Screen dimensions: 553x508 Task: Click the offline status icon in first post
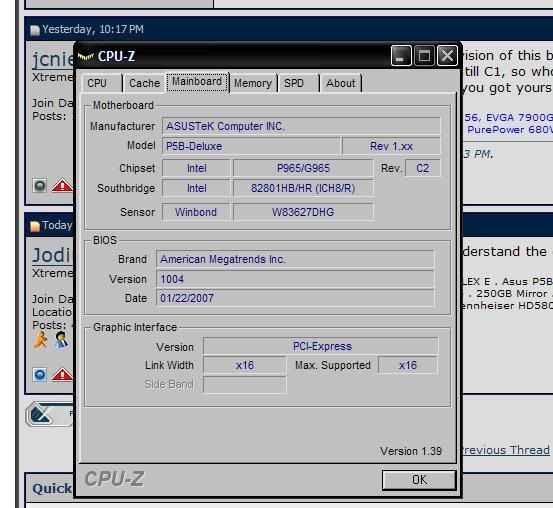tap(40, 185)
